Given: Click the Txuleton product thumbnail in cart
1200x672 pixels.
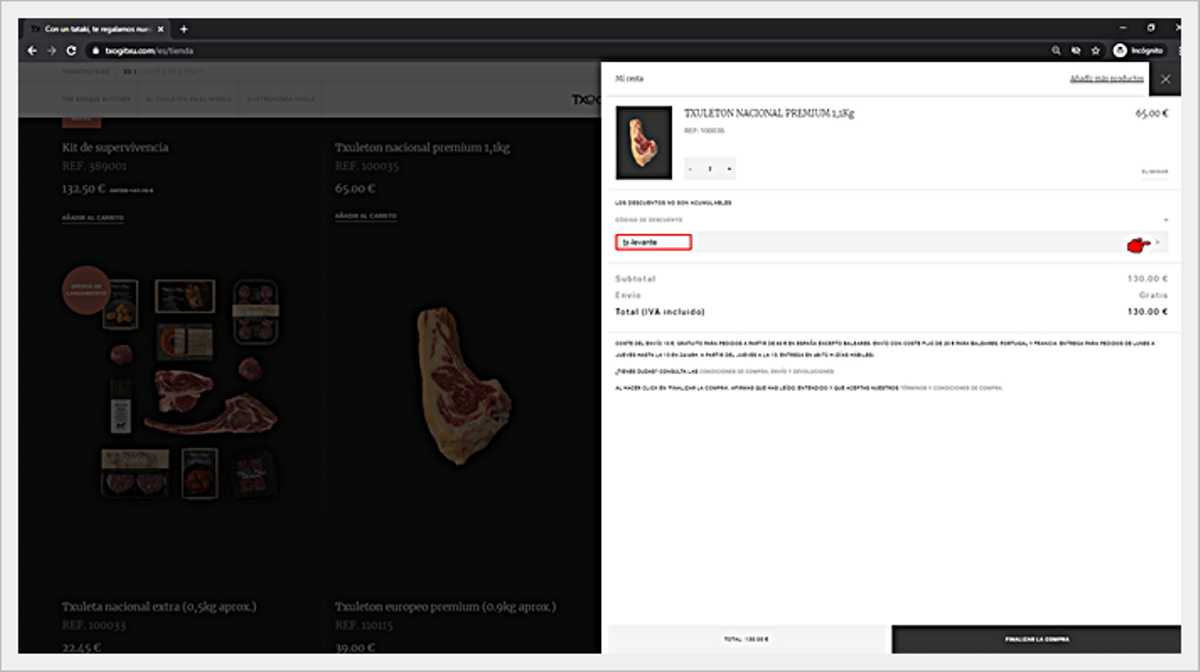Looking at the screenshot, I should (643, 142).
